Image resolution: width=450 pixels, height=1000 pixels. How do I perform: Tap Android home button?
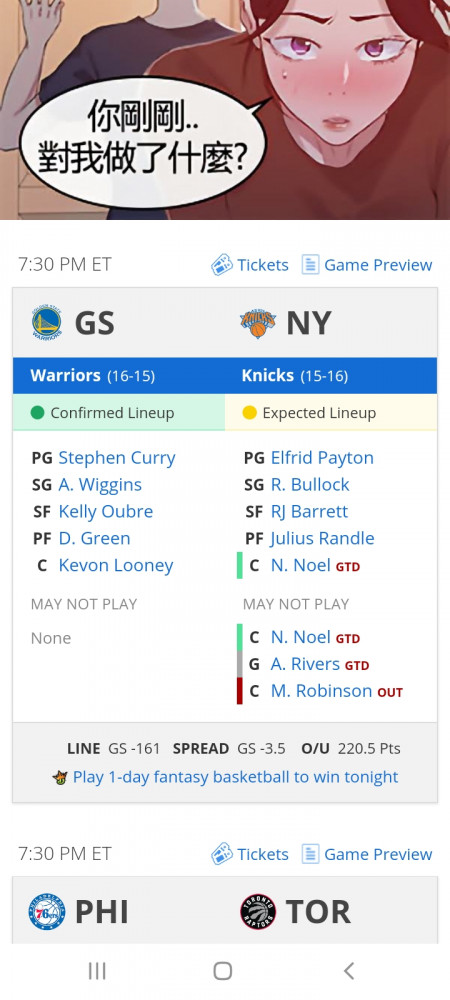(x=222, y=971)
